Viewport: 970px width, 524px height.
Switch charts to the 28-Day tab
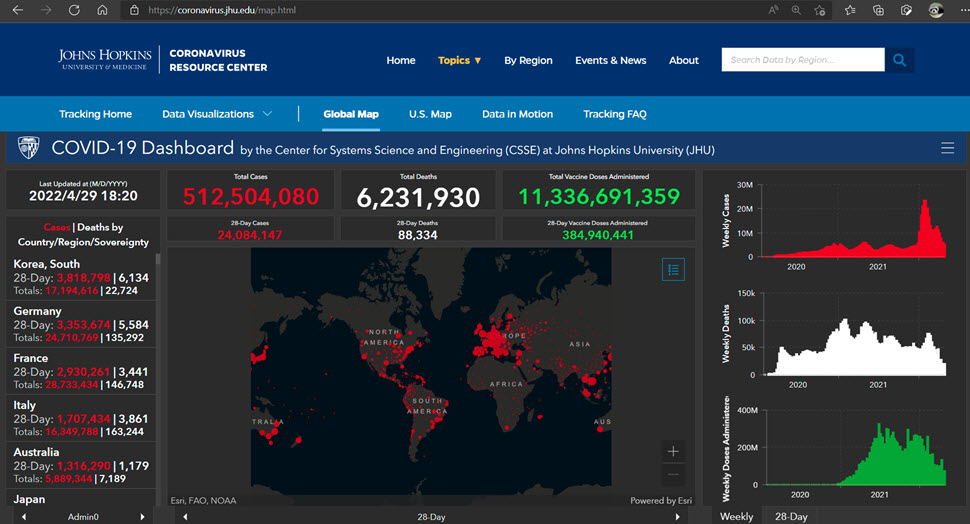pos(791,517)
